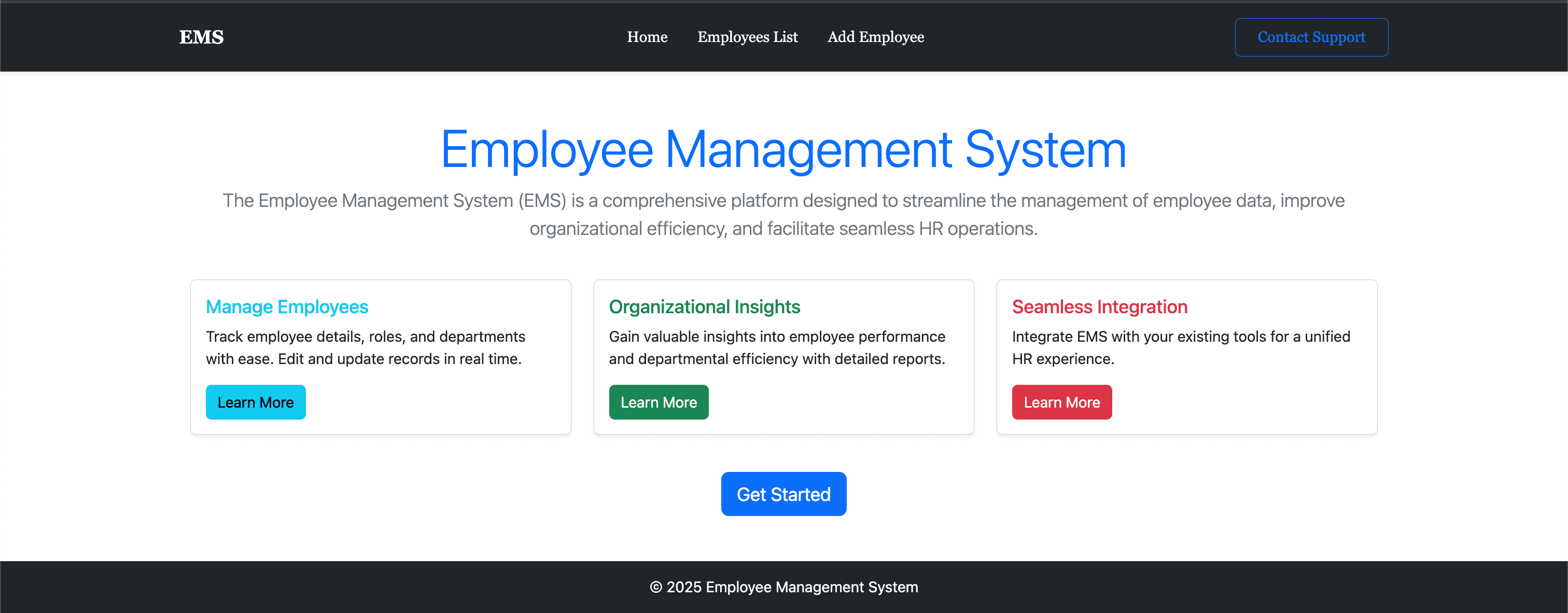Go to Employees List page
This screenshot has height=613, width=1568.
coord(747,37)
